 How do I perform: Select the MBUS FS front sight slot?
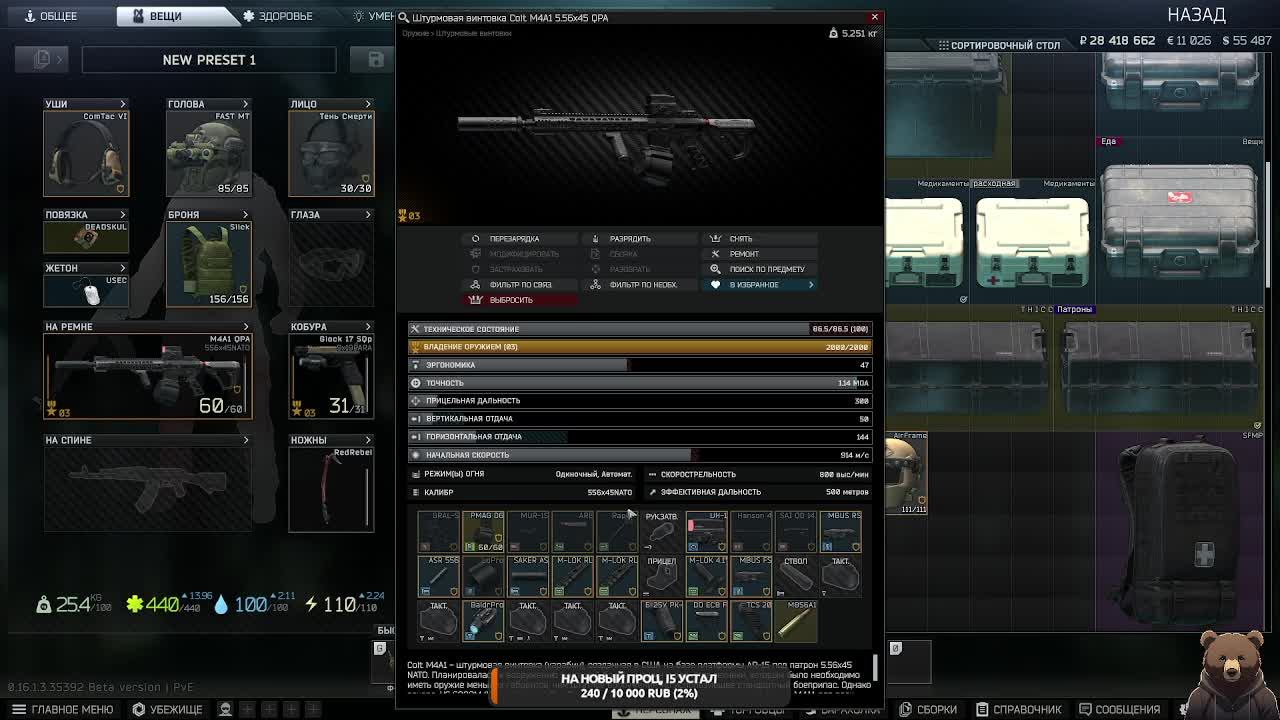click(x=751, y=577)
